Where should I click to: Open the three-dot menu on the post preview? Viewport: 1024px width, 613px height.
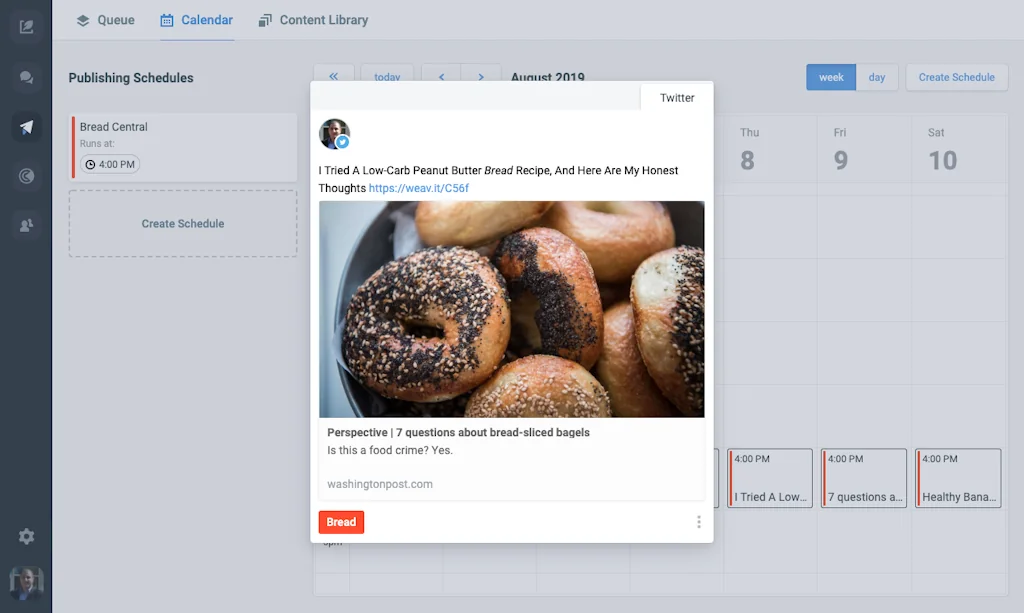699,521
